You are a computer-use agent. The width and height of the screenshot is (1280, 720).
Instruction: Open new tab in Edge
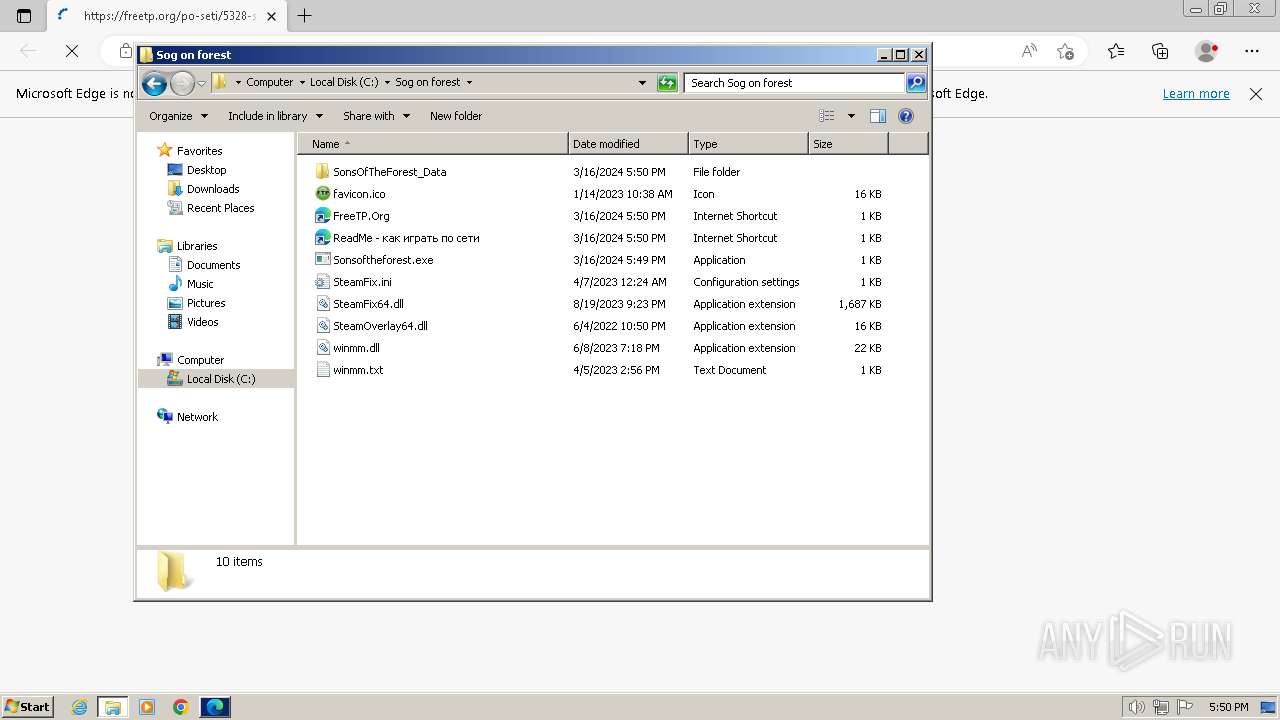pyautogui.click(x=305, y=16)
